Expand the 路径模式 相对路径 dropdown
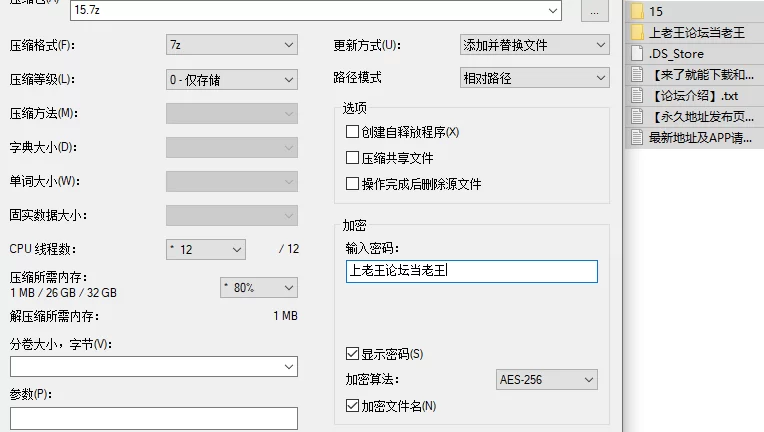Viewport: 764px width, 432px height. [x=534, y=77]
